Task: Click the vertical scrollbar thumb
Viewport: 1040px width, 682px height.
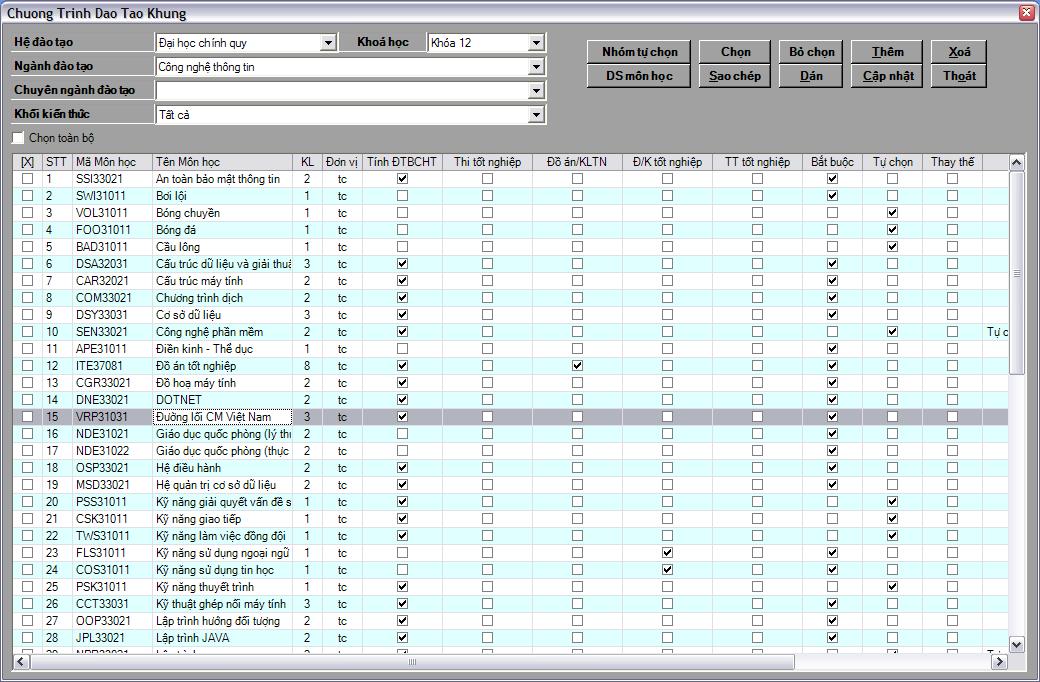Action: pos(1016,273)
